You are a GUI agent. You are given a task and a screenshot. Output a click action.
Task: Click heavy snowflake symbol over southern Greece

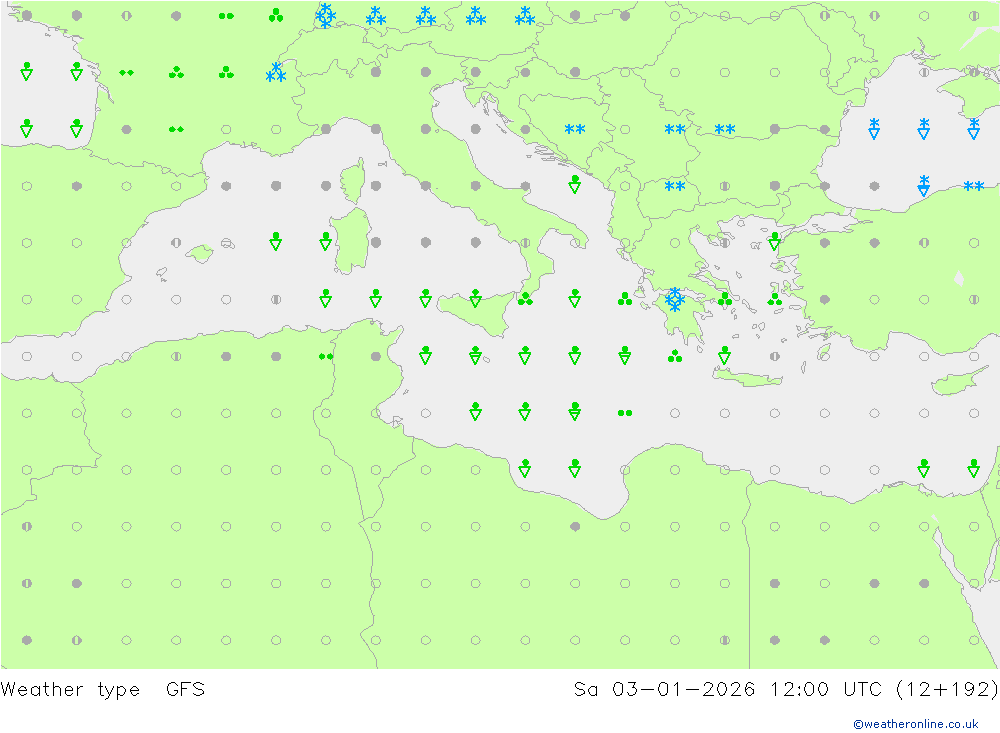(x=675, y=299)
